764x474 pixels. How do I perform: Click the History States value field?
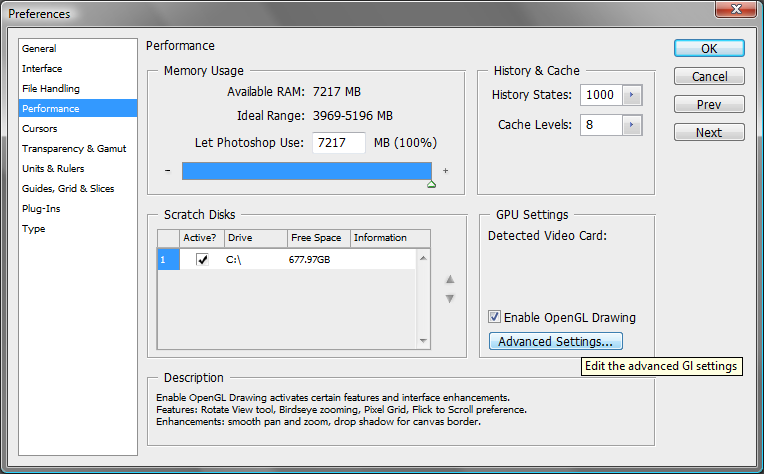(x=601, y=95)
